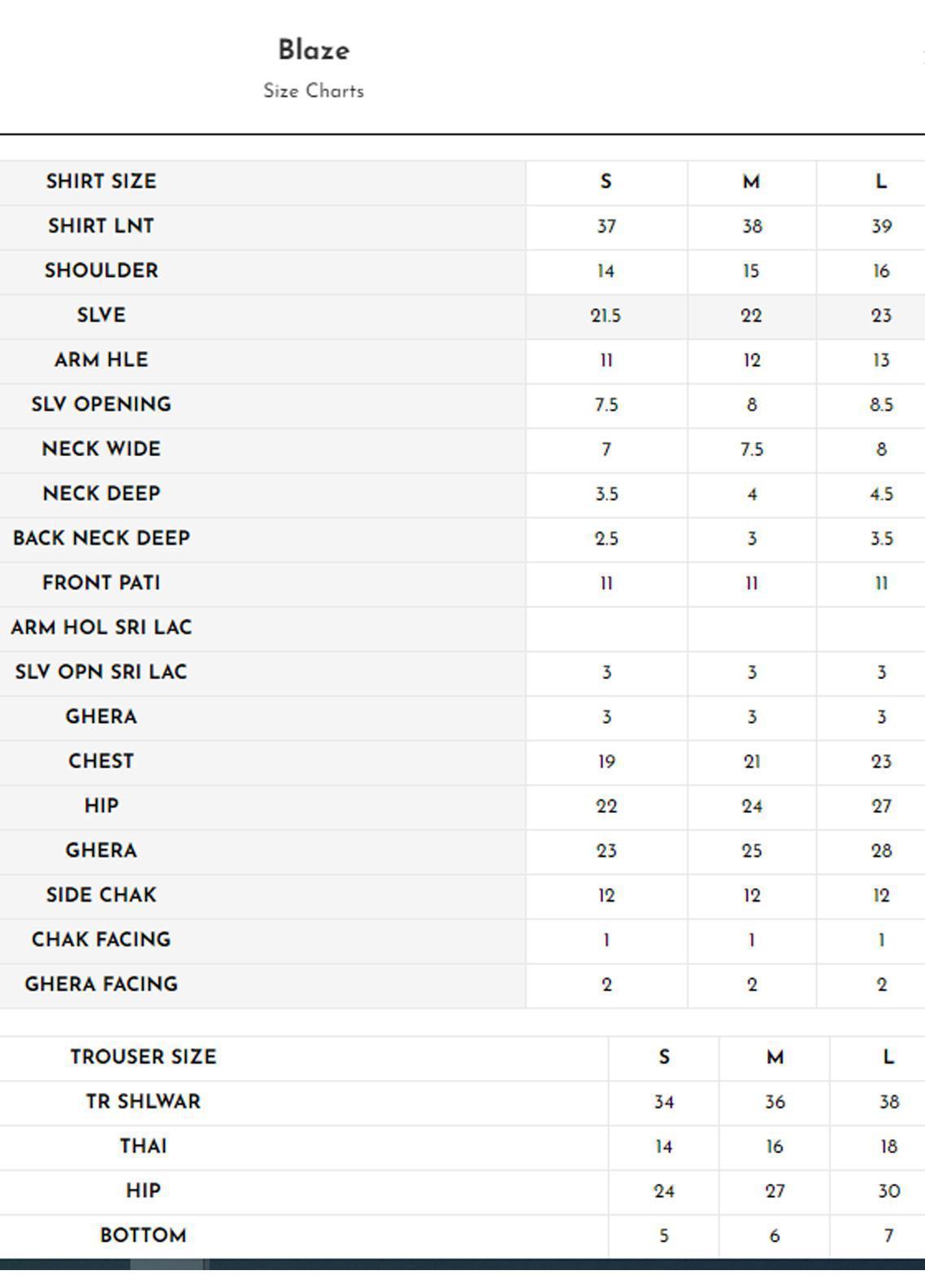Screen dimensions: 925x1288
Task: Select the 21.5 sleeve measurement cell
Action: pos(606,316)
